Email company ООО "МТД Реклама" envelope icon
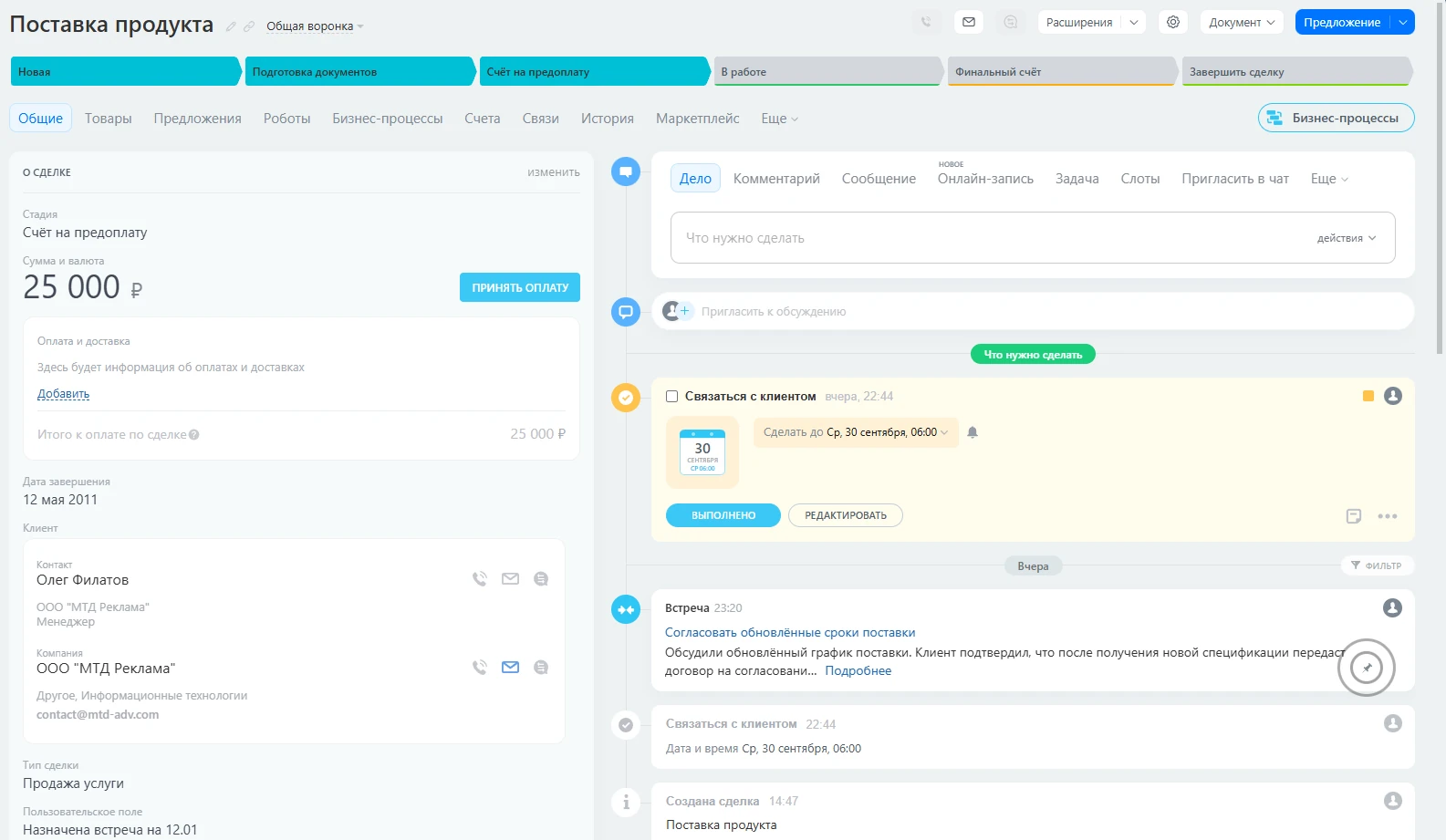This screenshot has height=840, width=1446. [x=510, y=667]
